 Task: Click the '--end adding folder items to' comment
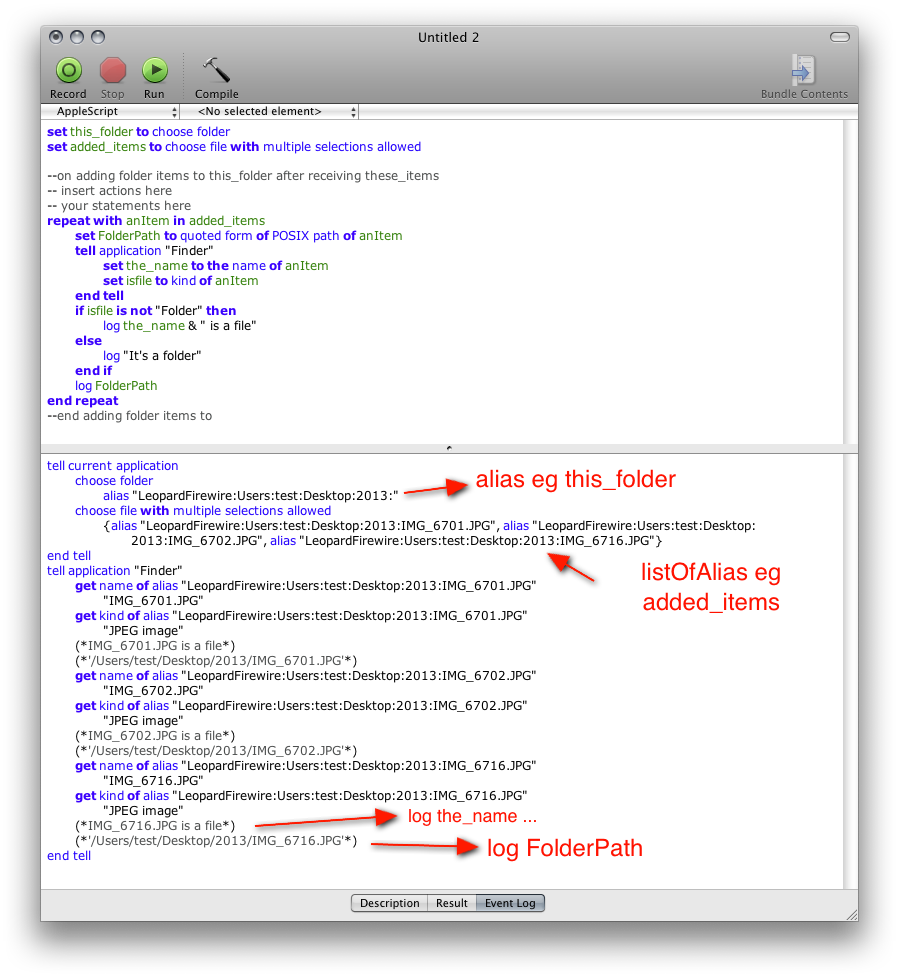tap(130, 416)
